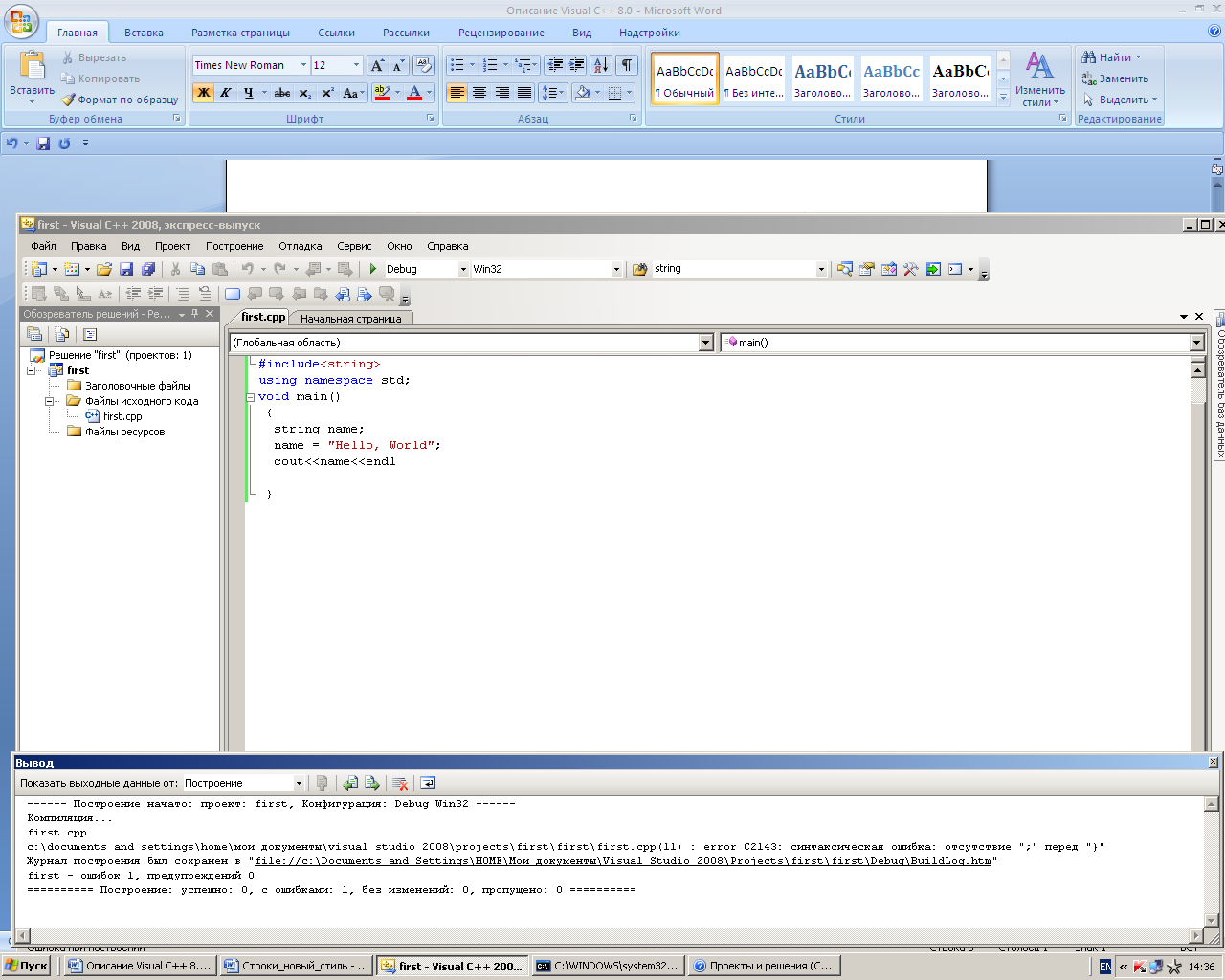This screenshot has height=980, width=1225.
Task: Click the Find in Files icon beside string box
Action: click(640, 269)
